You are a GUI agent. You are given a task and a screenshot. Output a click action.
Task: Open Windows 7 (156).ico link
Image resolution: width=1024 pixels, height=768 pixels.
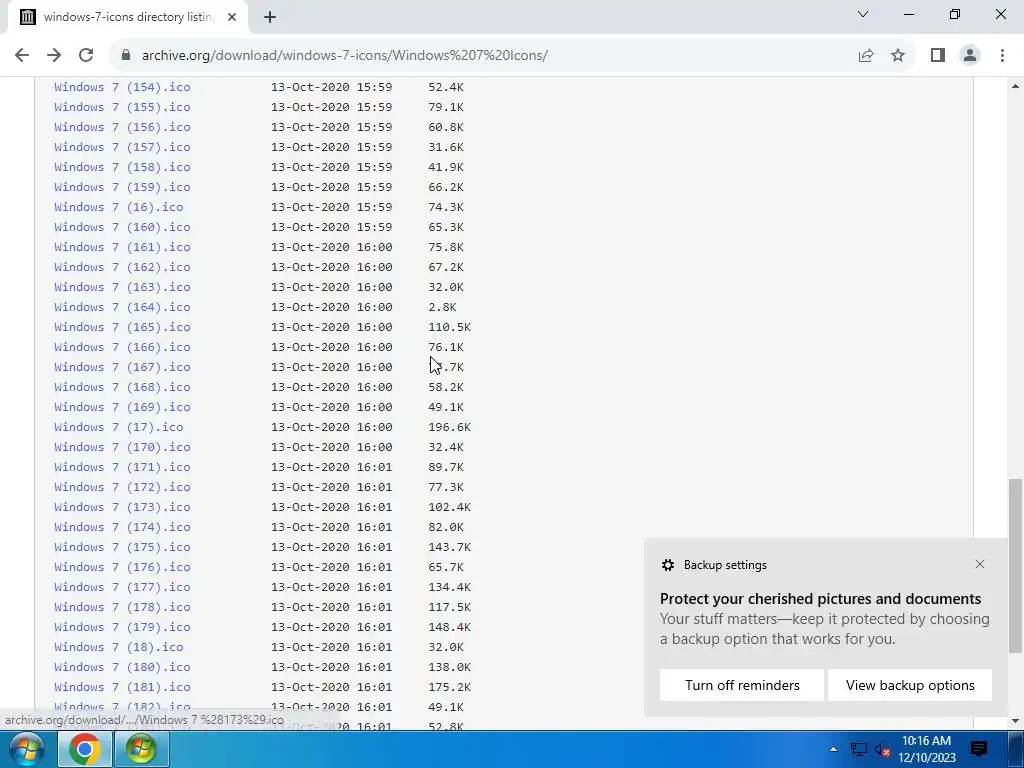tap(122, 127)
